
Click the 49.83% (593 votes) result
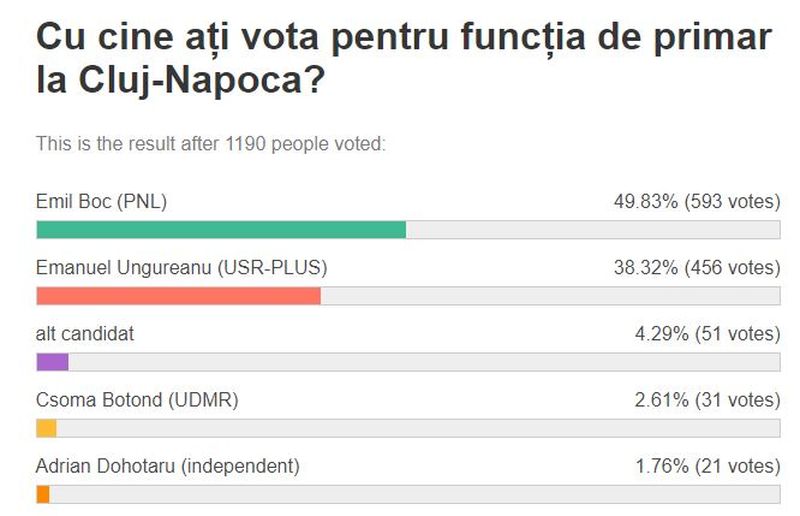(696, 202)
